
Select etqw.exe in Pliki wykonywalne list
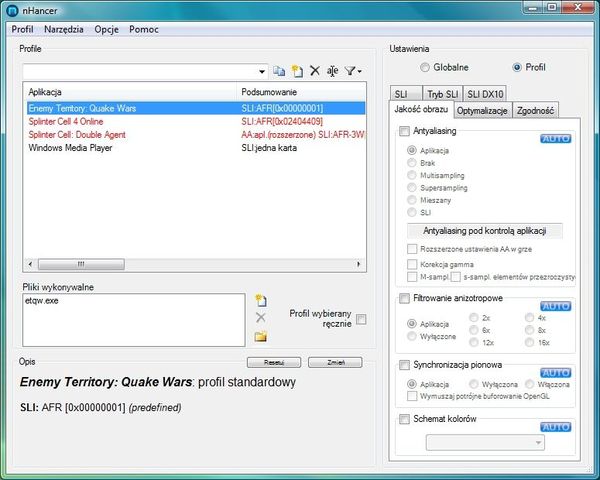click(x=42, y=301)
